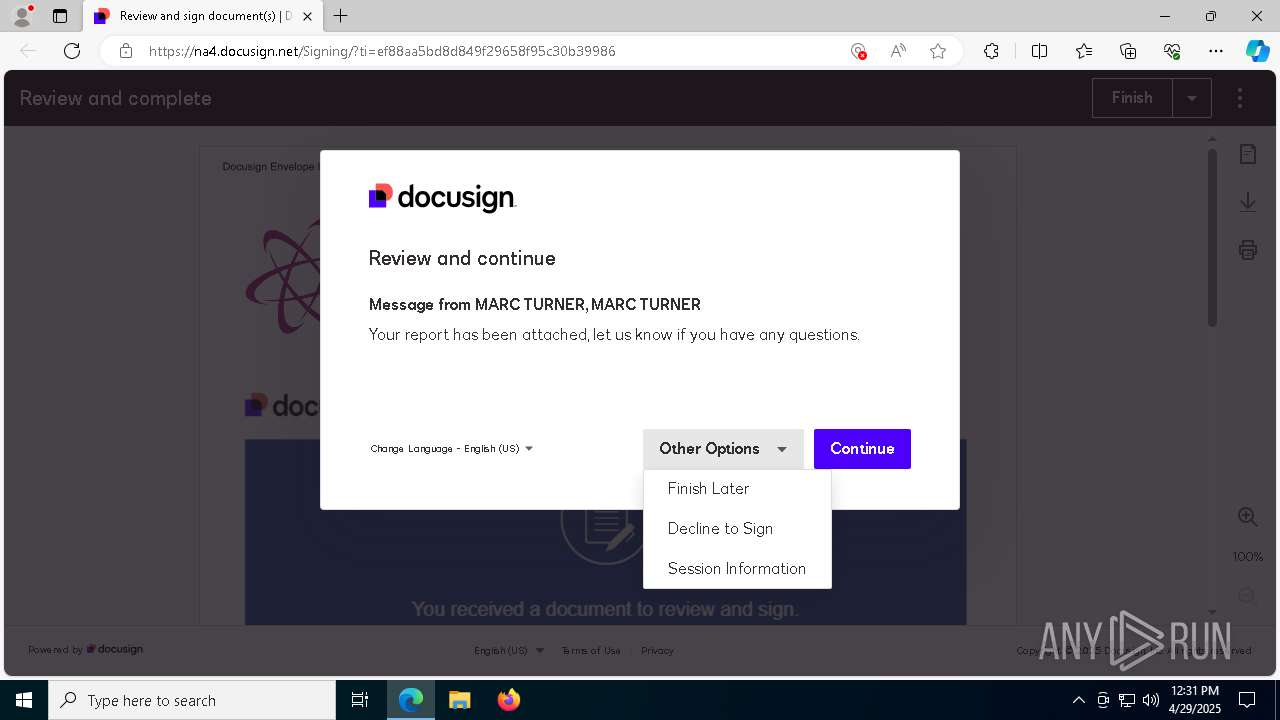
Task: Click the Continue button
Action: click(x=862, y=449)
